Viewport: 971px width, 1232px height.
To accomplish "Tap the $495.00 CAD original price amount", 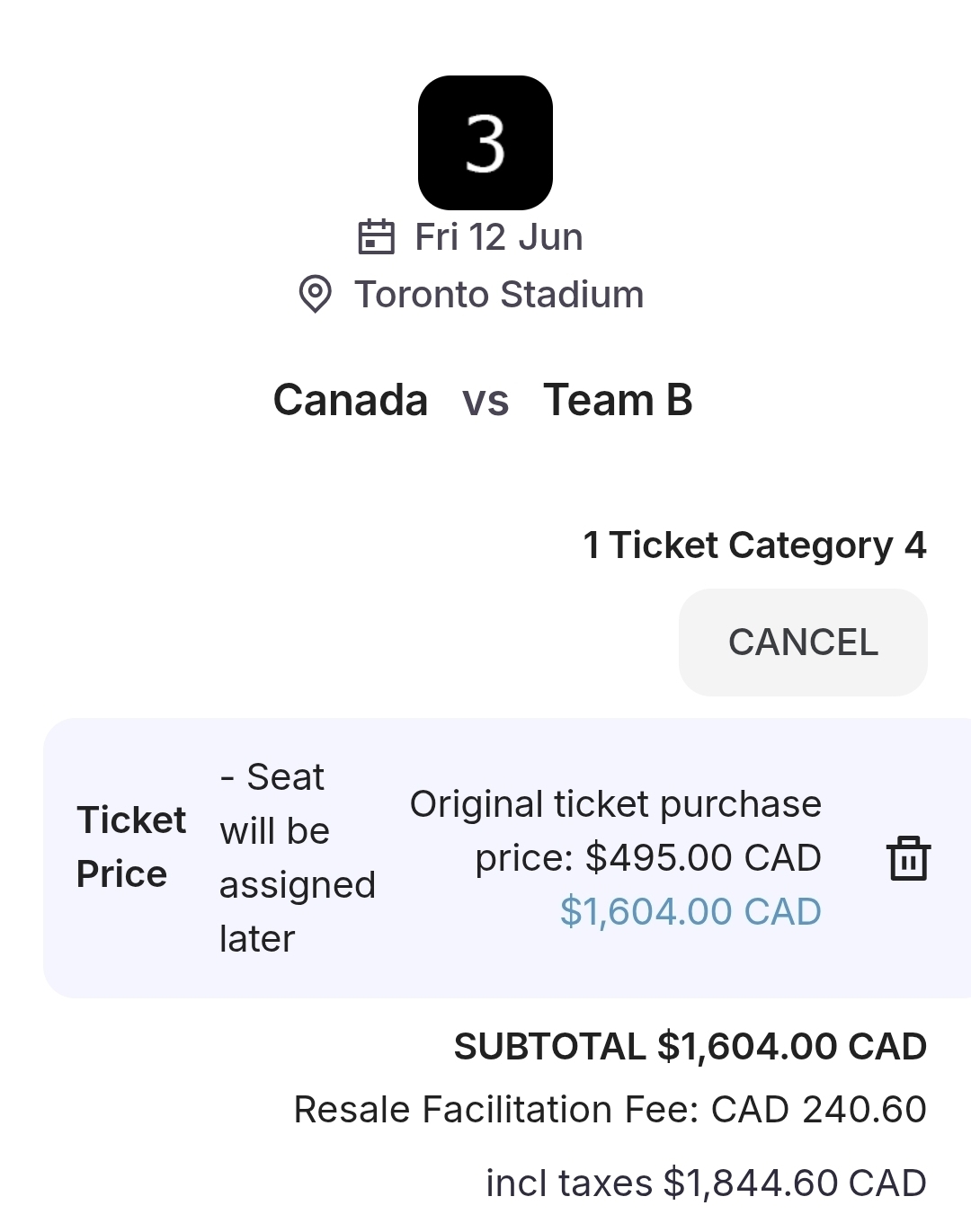I will [702, 857].
